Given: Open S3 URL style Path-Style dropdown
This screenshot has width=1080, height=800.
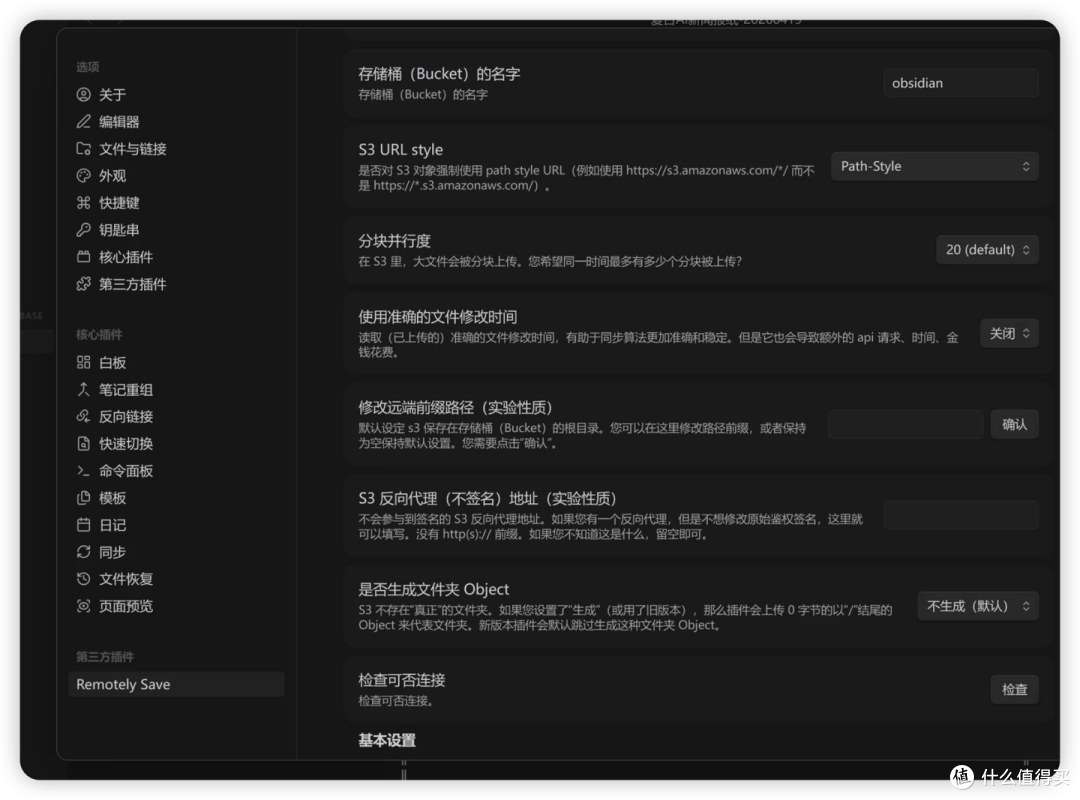Looking at the screenshot, I should click(x=935, y=166).
